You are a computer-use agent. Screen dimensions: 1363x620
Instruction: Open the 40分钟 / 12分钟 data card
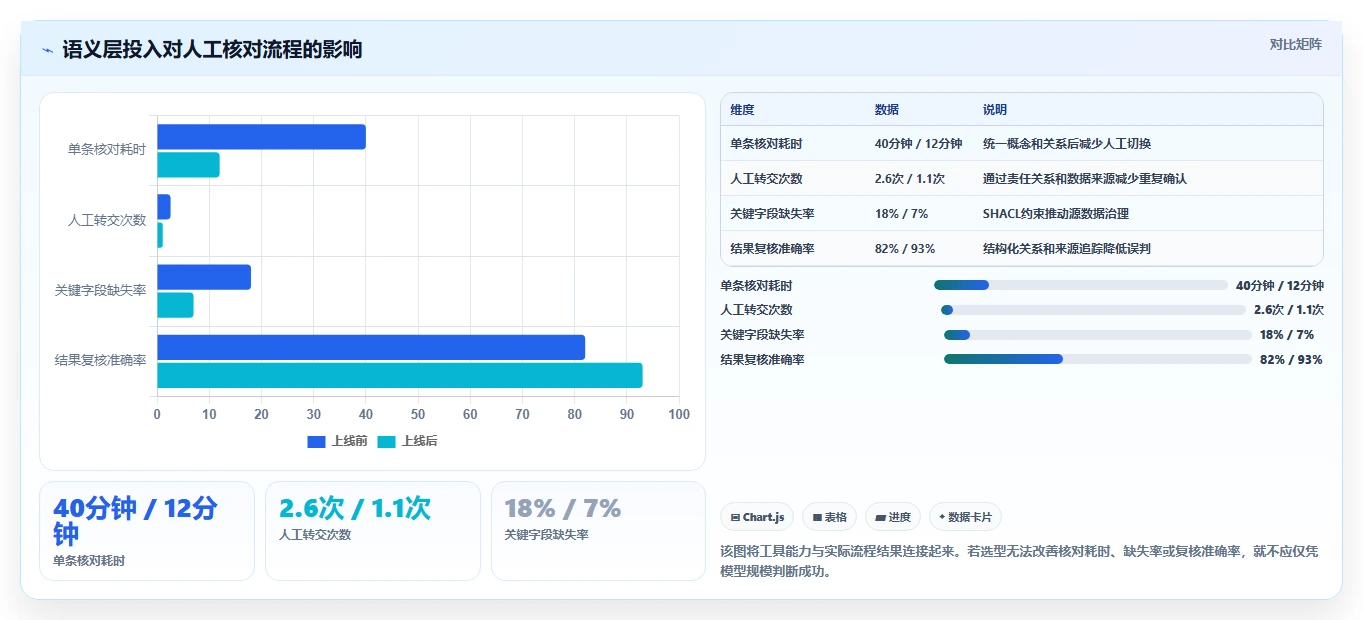pyautogui.click(x=147, y=531)
